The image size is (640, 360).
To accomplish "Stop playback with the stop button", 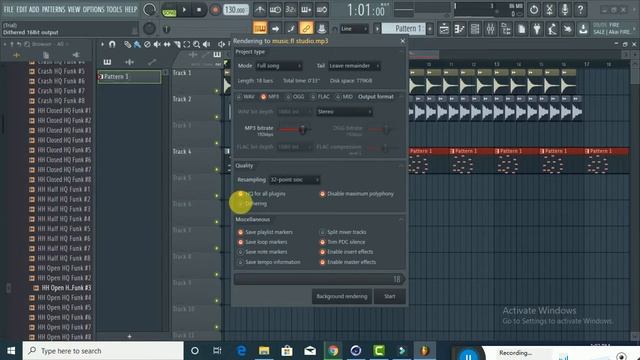I will [x=199, y=9].
